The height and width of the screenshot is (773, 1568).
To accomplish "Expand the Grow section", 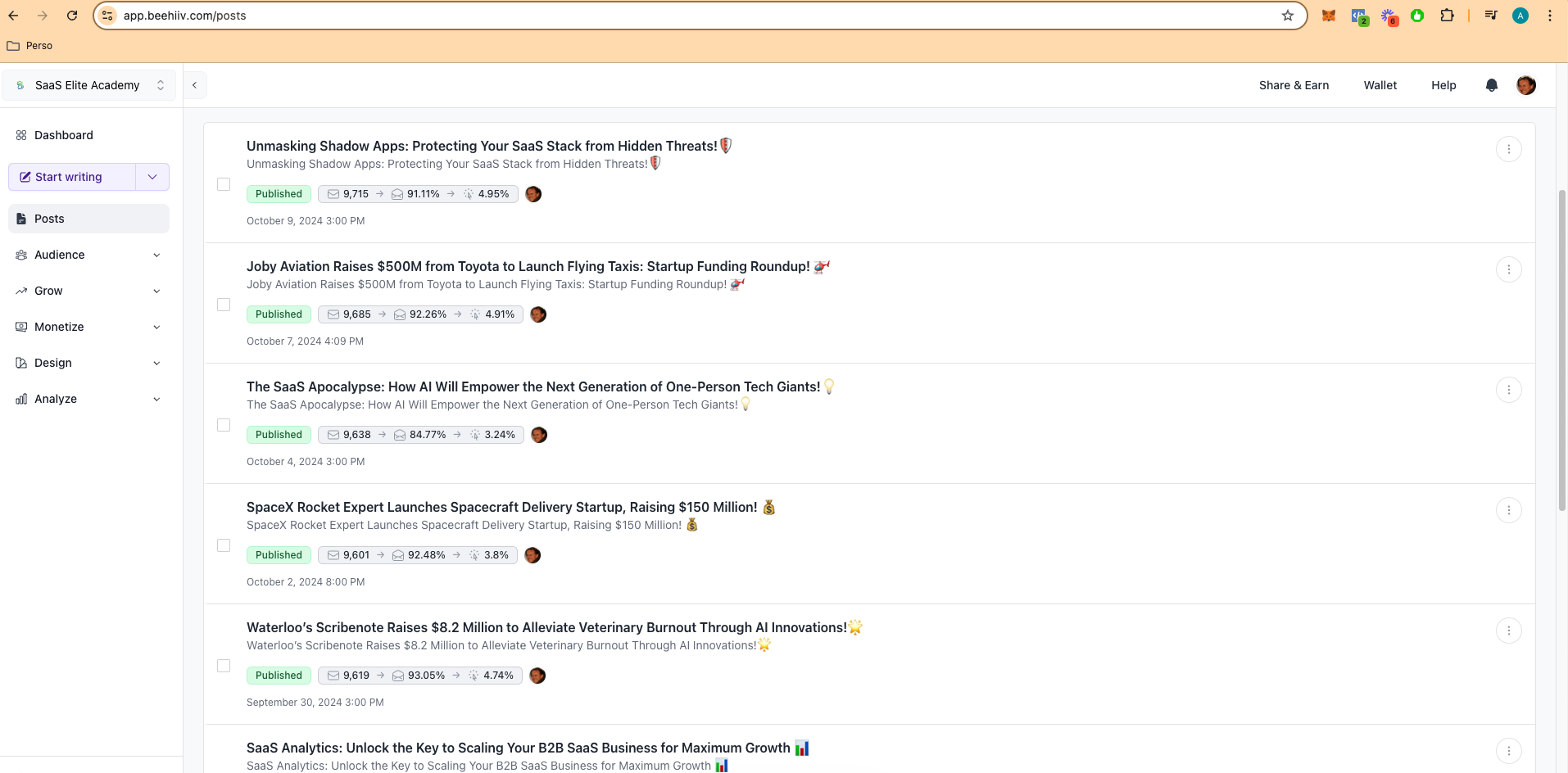I will 88,291.
